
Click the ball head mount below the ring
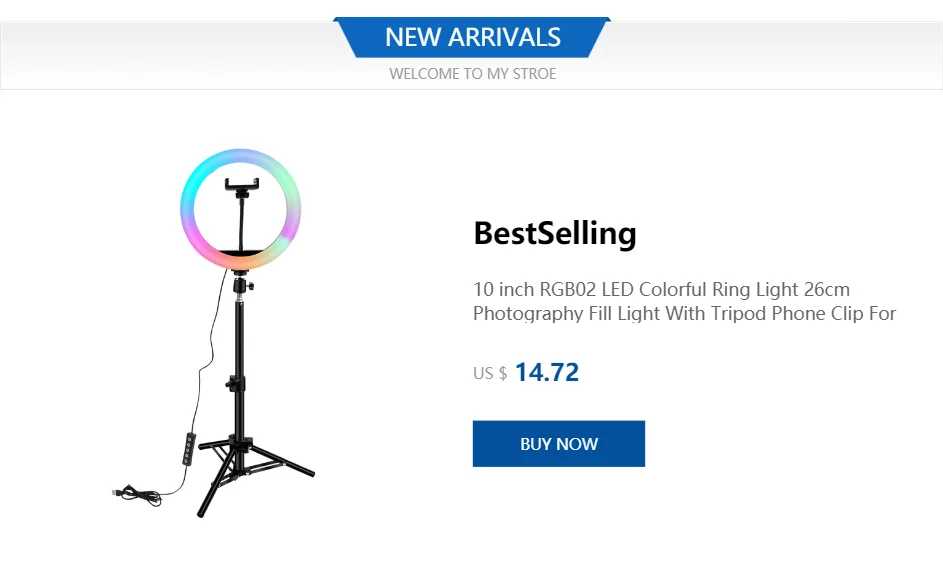tap(240, 285)
